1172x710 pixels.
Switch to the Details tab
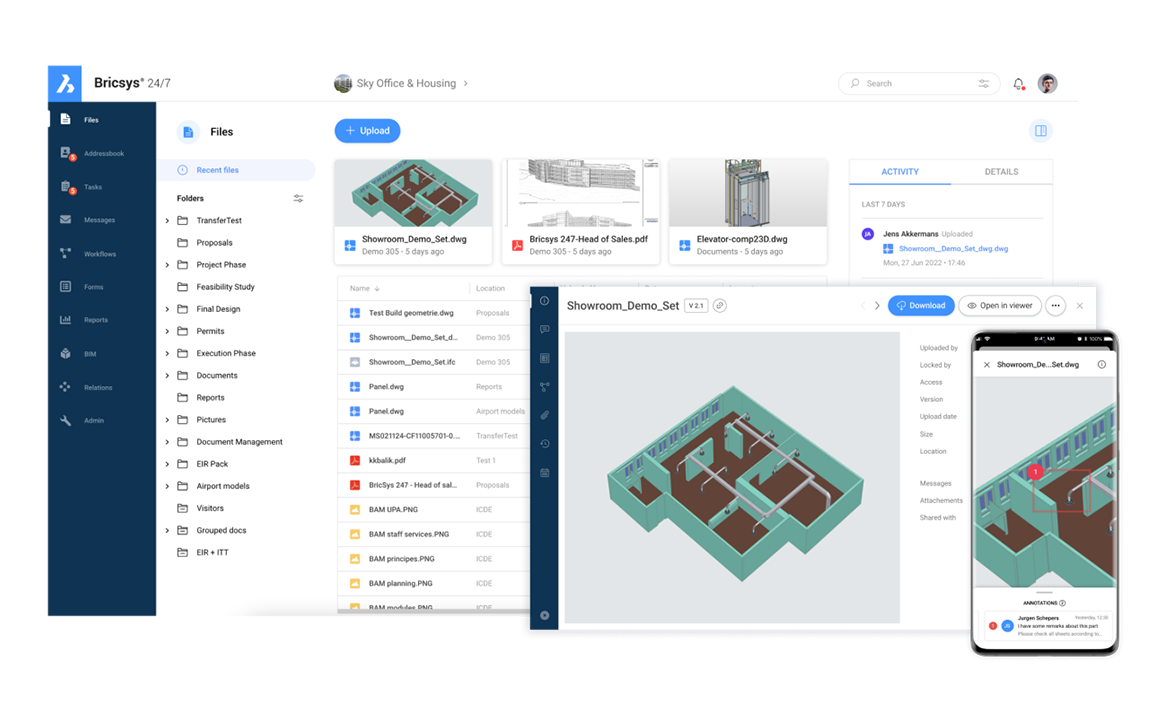tap(1001, 171)
